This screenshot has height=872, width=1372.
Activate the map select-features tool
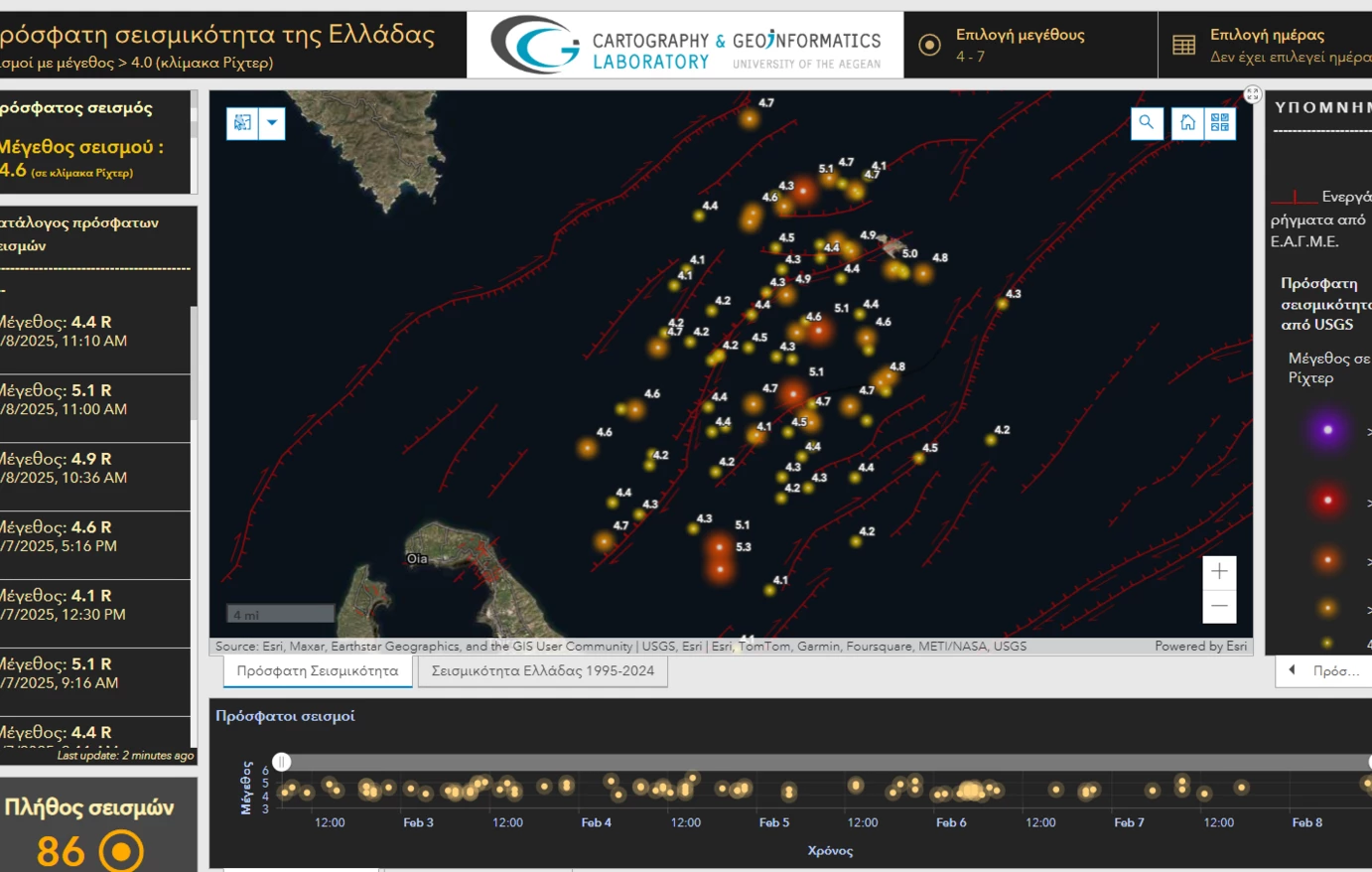[242, 123]
